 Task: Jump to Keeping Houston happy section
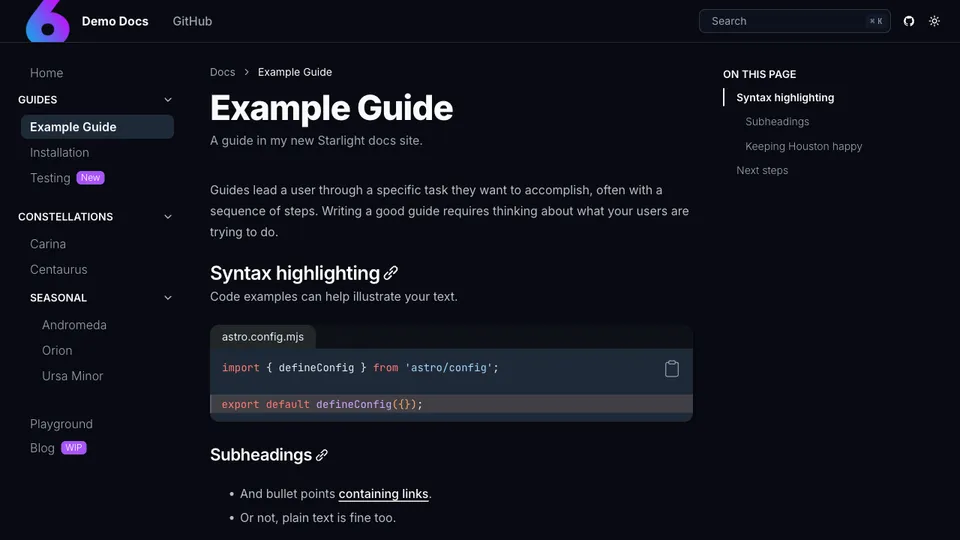pos(803,146)
